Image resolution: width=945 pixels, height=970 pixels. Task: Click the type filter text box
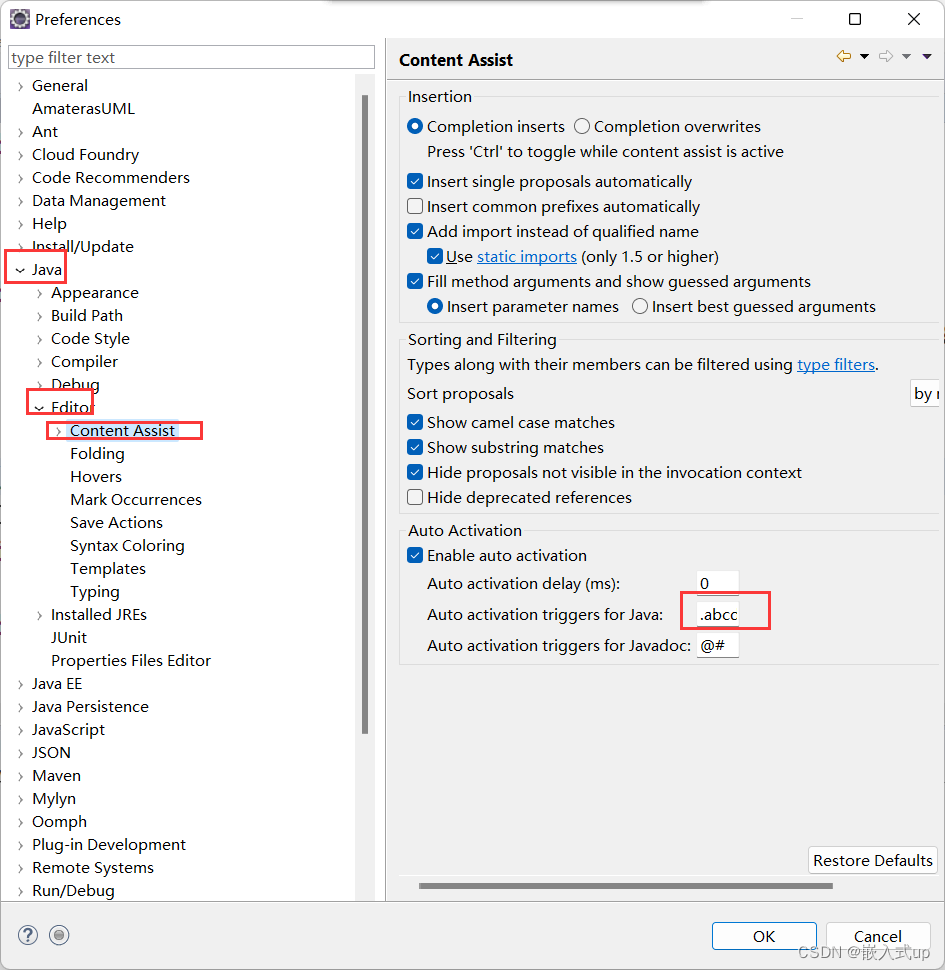tap(191, 58)
